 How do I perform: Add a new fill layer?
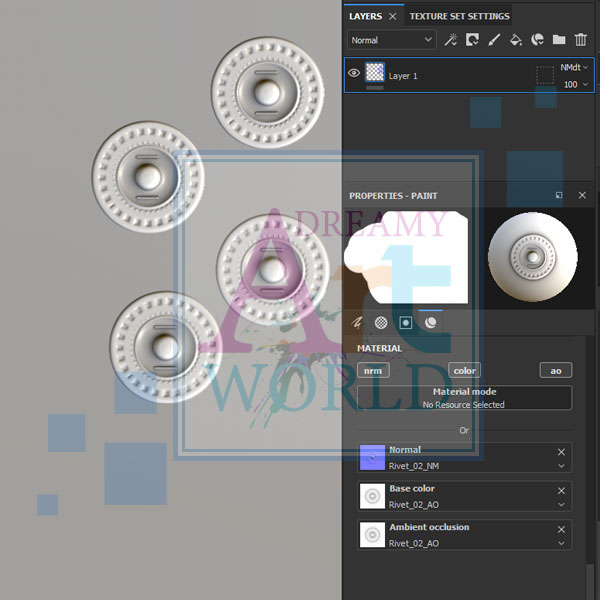[516, 40]
